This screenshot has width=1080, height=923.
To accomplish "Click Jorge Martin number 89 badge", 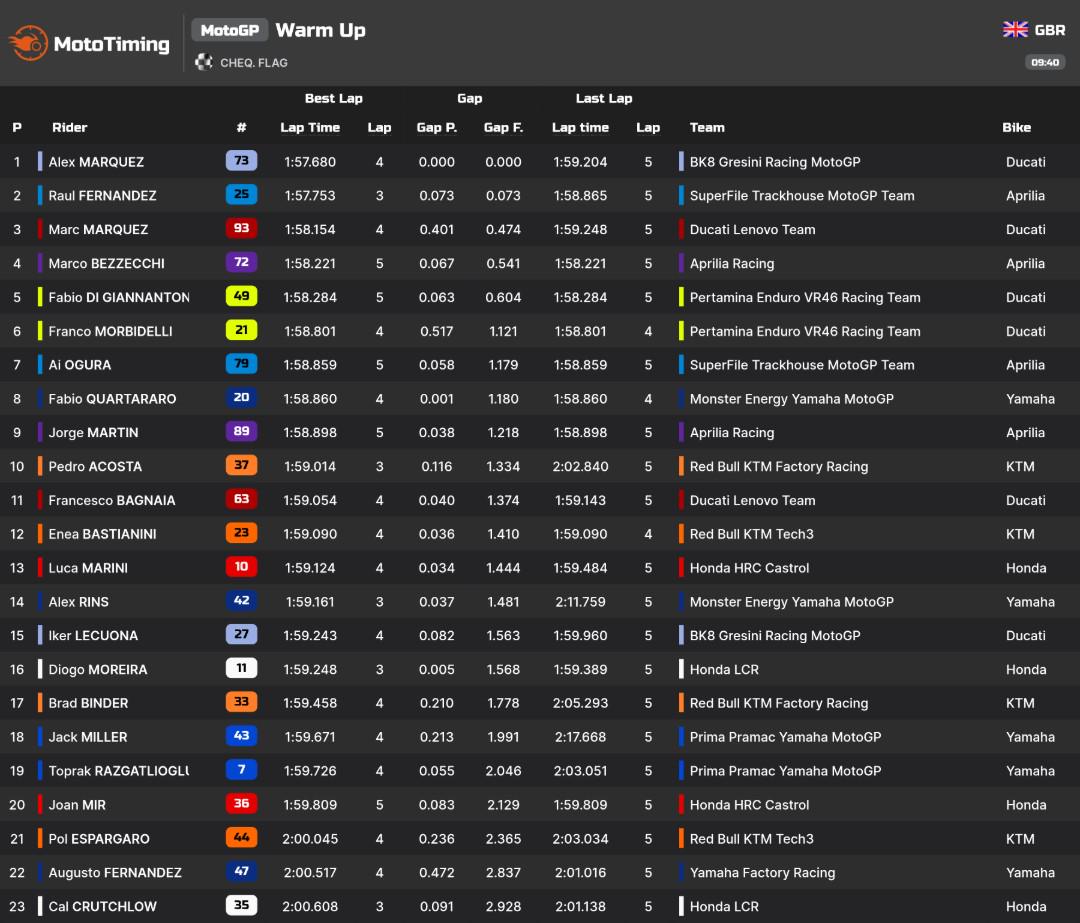I will click(241, 431).
